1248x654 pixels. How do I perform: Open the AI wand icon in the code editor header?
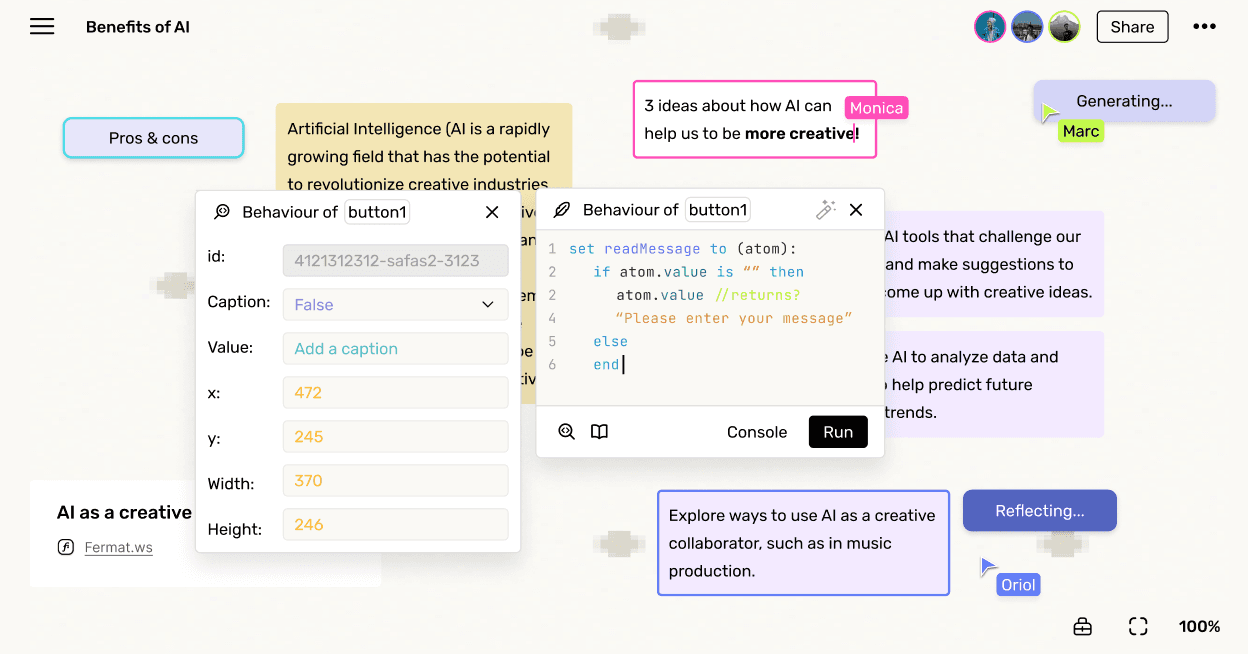click(x=825, y=210)
